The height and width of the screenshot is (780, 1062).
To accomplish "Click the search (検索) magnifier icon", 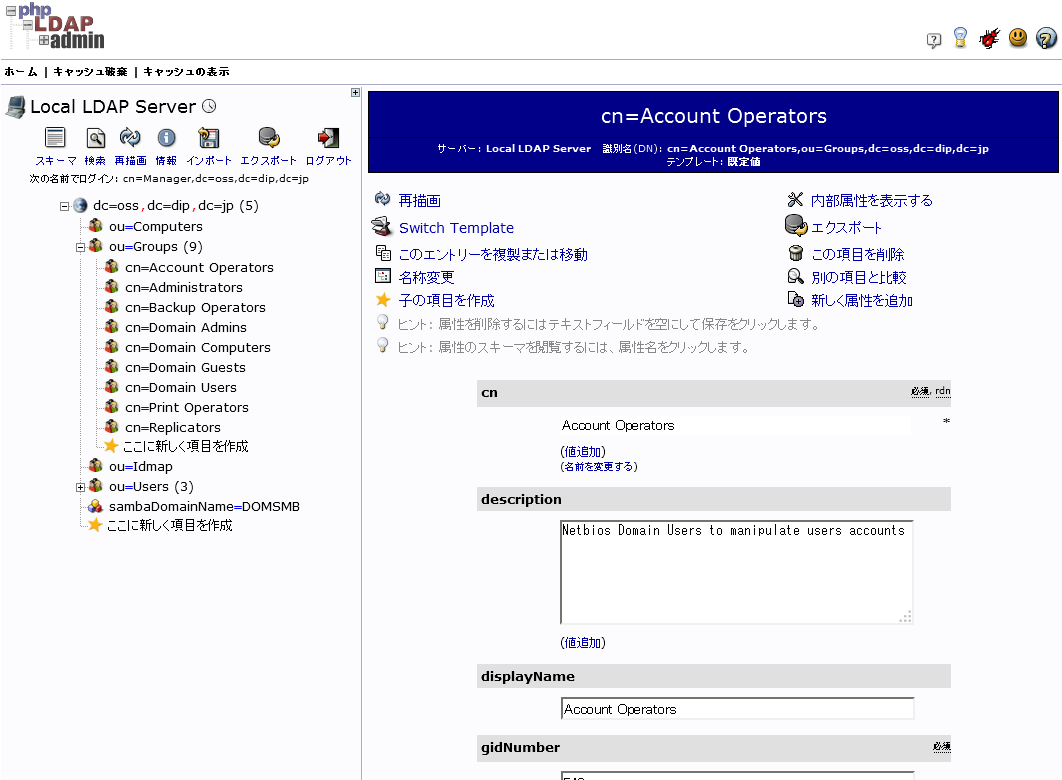I will pyautogui.click(x=95, y=137).
